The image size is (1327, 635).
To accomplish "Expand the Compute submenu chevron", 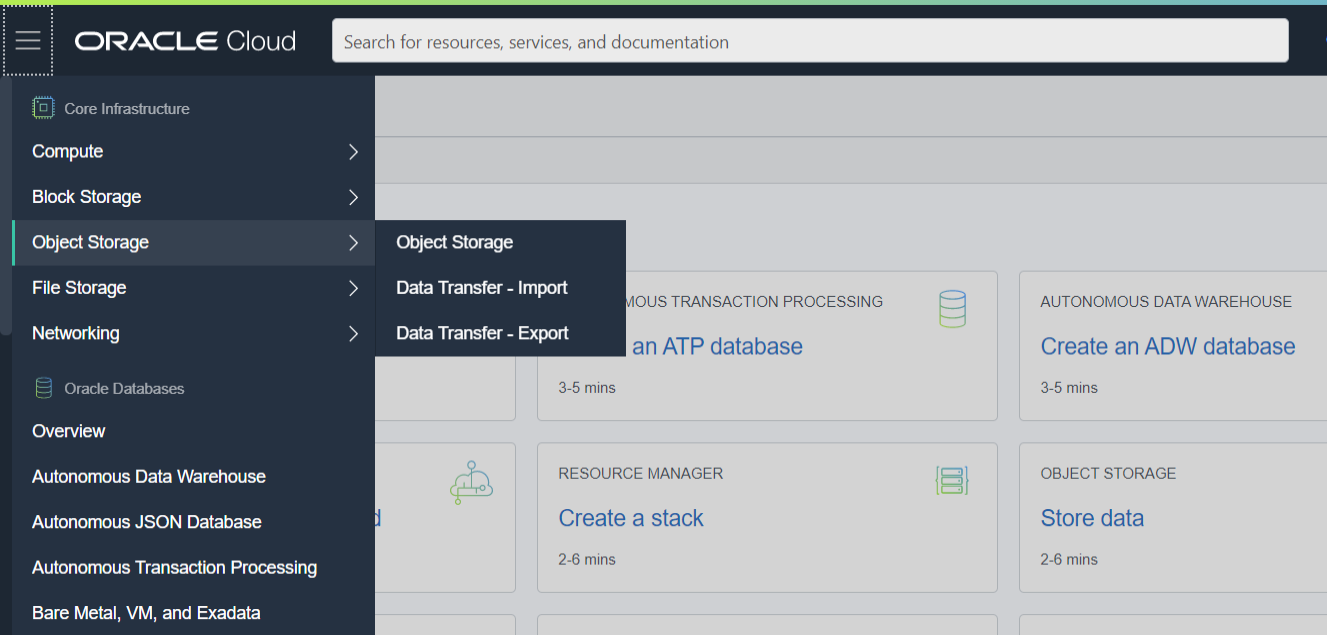I will 353,152.
